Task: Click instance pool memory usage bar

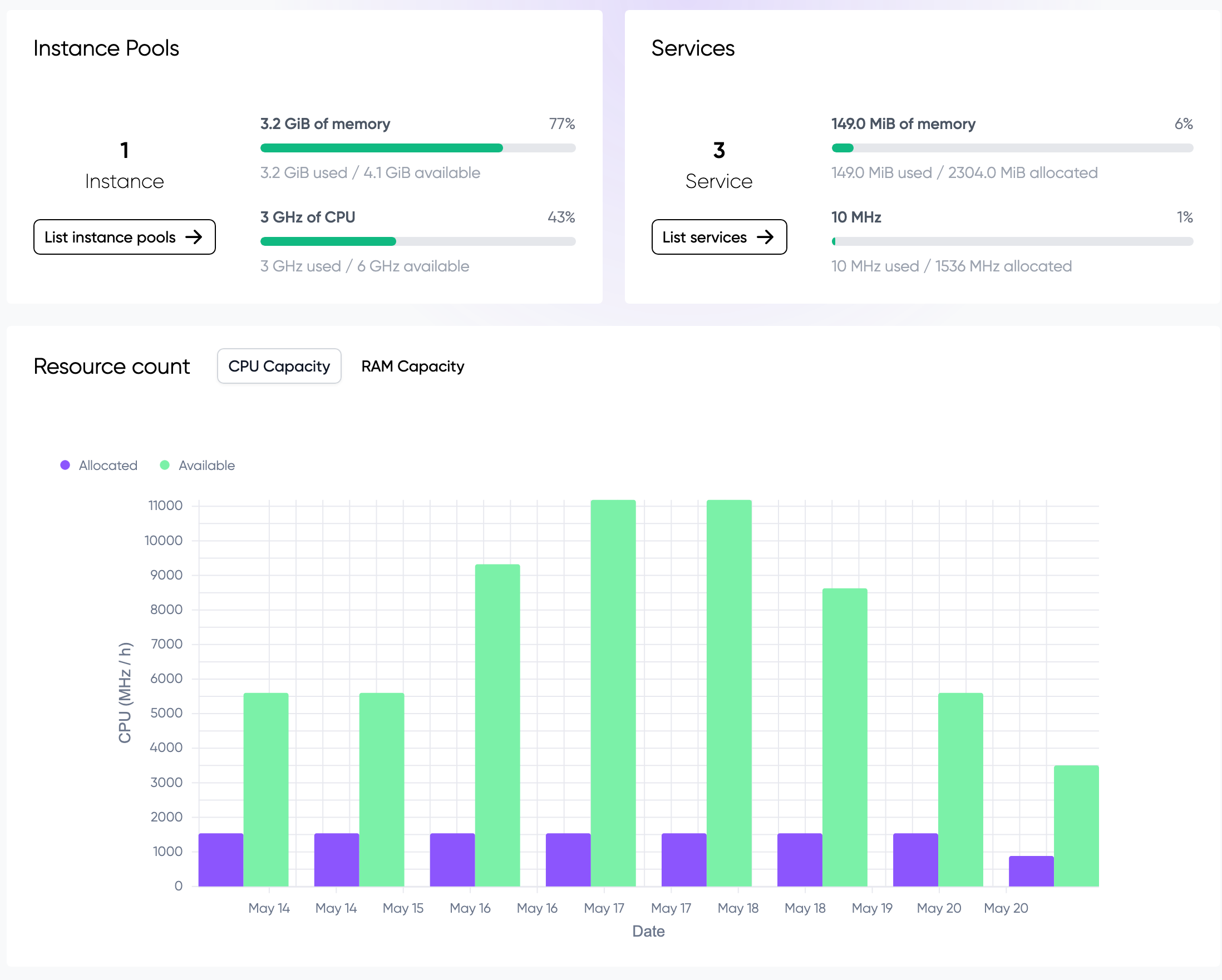Action: point(418,148)
